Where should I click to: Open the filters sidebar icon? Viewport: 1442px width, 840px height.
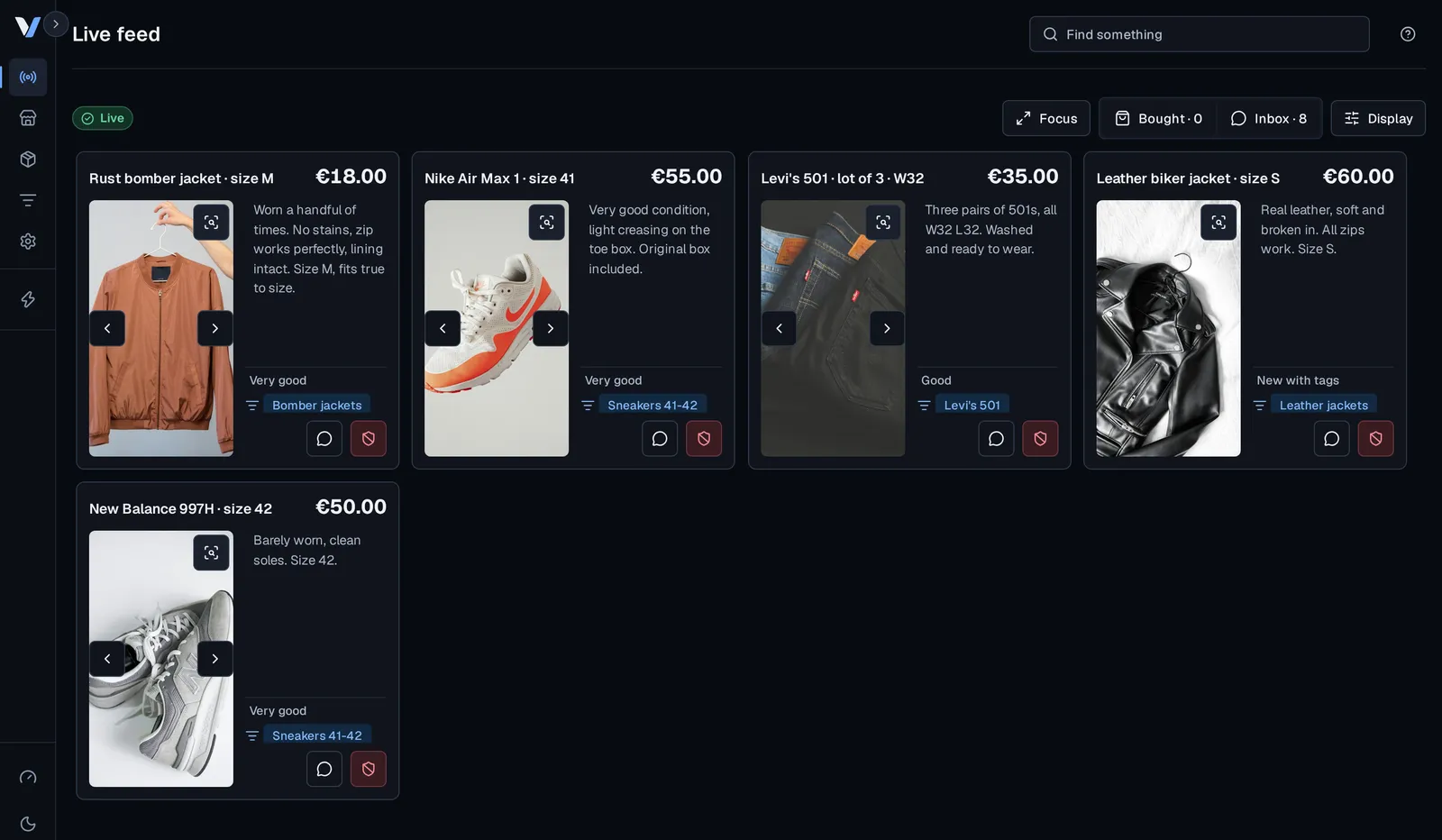28,200
